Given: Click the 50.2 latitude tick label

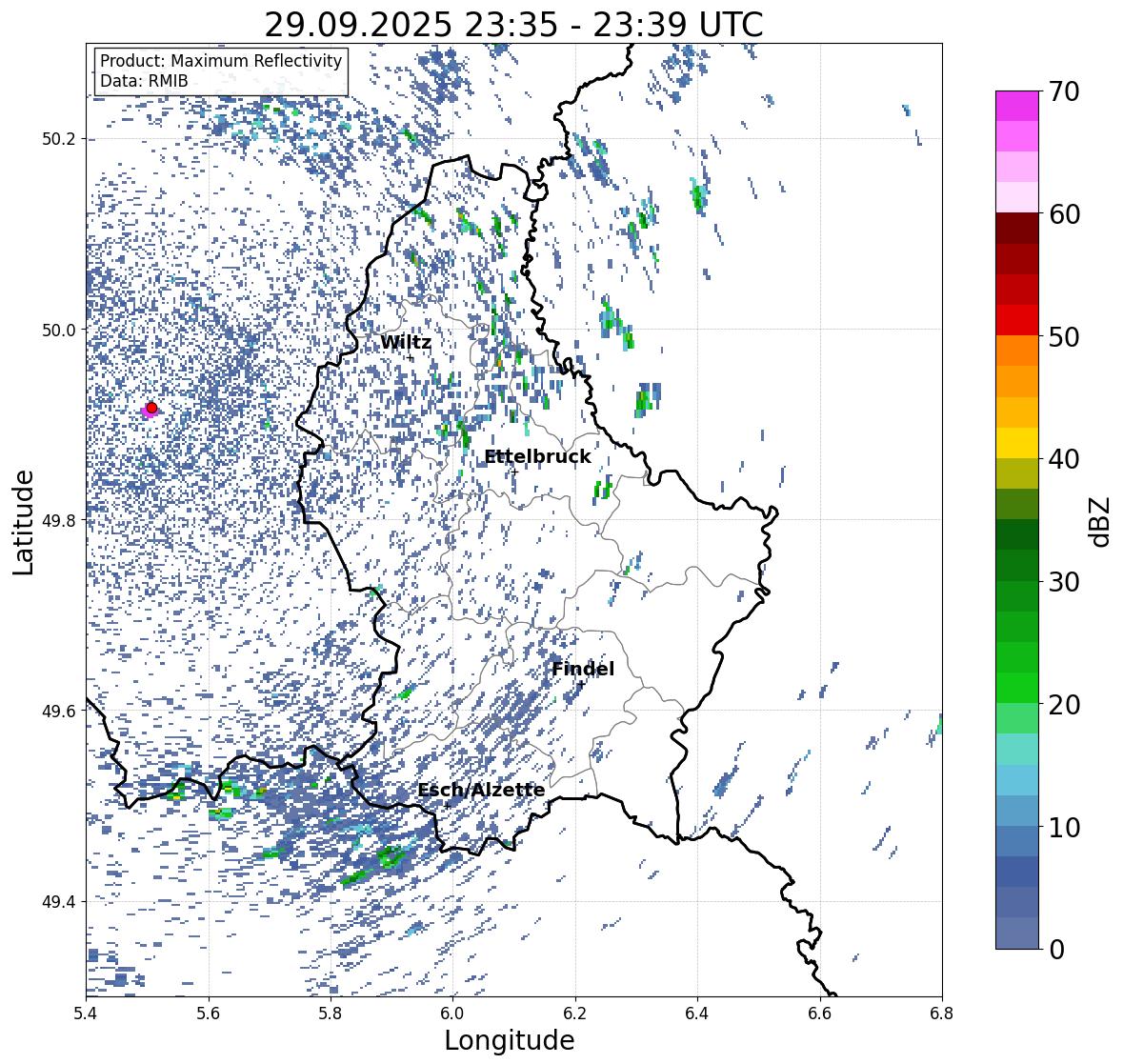Looking at the screenshot, I should [x=60, y=139].
